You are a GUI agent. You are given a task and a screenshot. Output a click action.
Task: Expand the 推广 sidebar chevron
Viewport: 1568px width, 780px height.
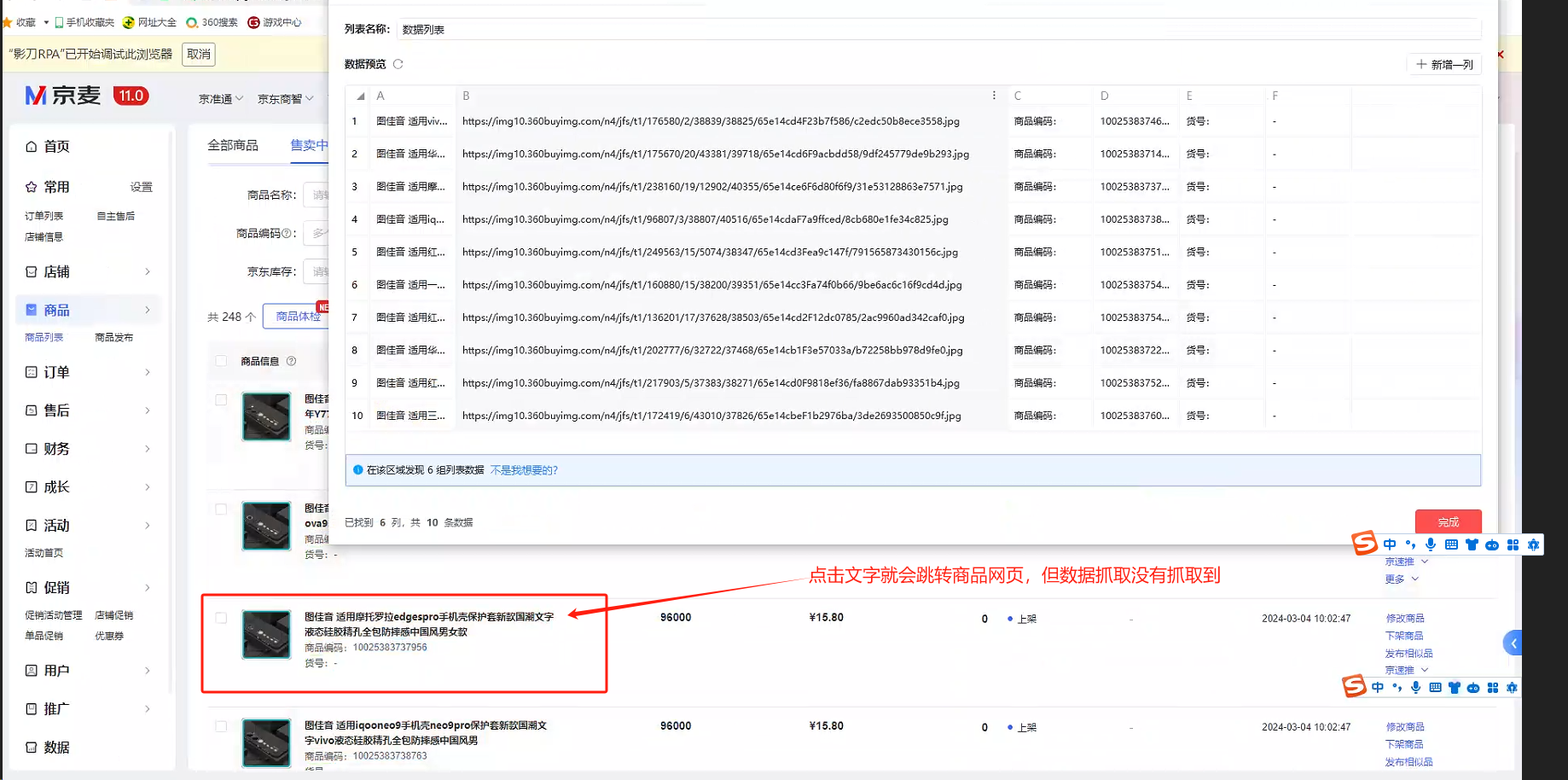pos(148,709)
